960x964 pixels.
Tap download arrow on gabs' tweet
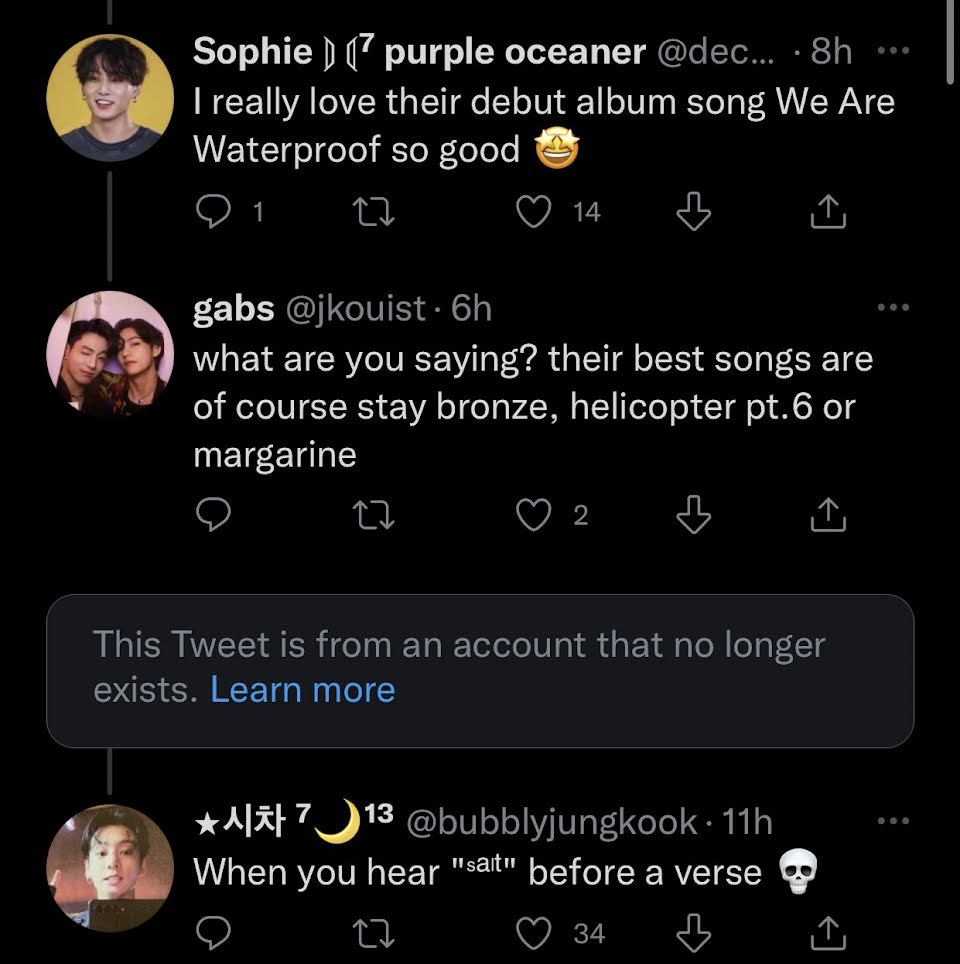point(693,515)
